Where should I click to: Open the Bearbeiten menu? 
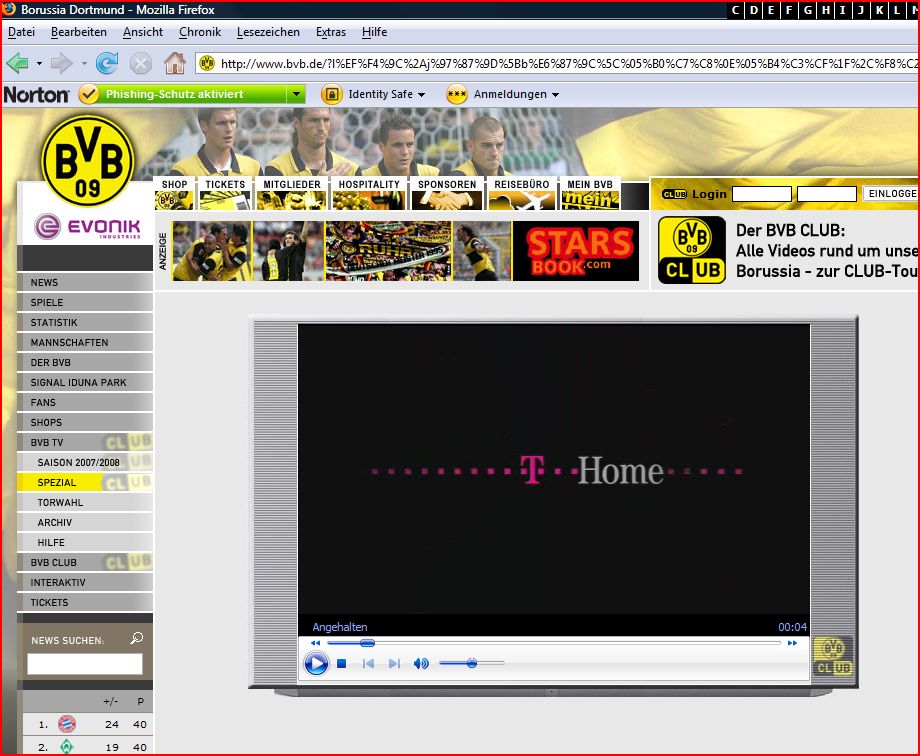point(79,32)
